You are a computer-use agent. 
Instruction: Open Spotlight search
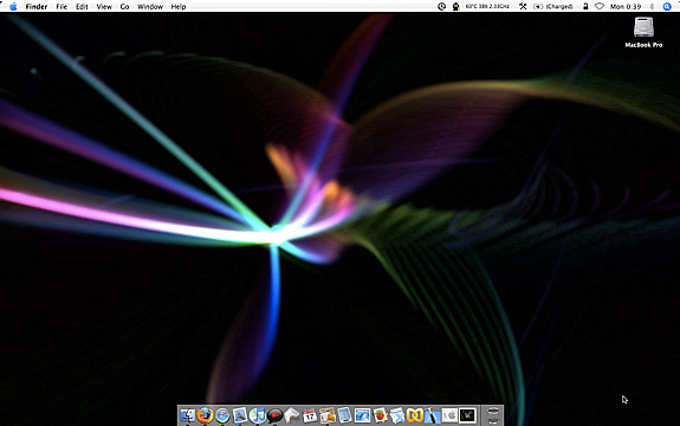pos(667,7)
